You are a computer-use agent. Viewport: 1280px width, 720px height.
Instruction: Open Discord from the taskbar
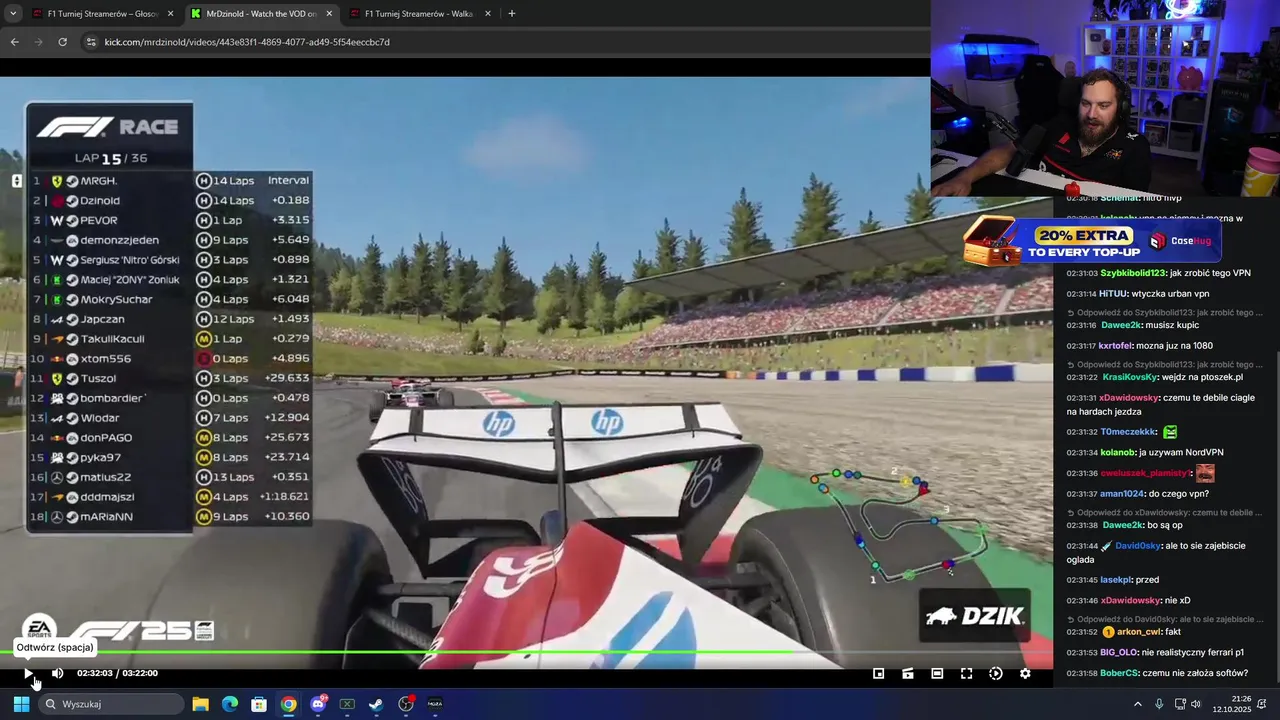(x=318, y=704)
